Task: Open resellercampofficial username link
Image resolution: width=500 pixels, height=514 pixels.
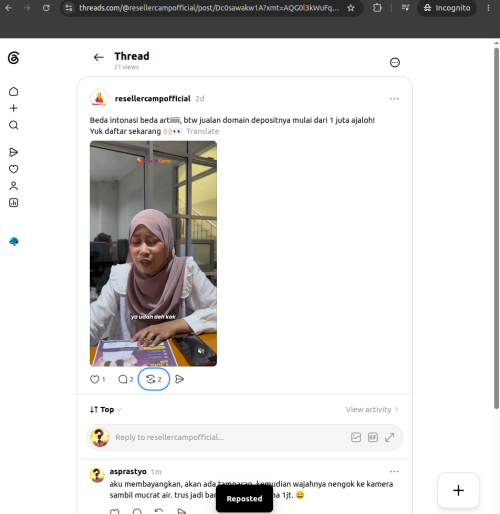Action: 153,99
